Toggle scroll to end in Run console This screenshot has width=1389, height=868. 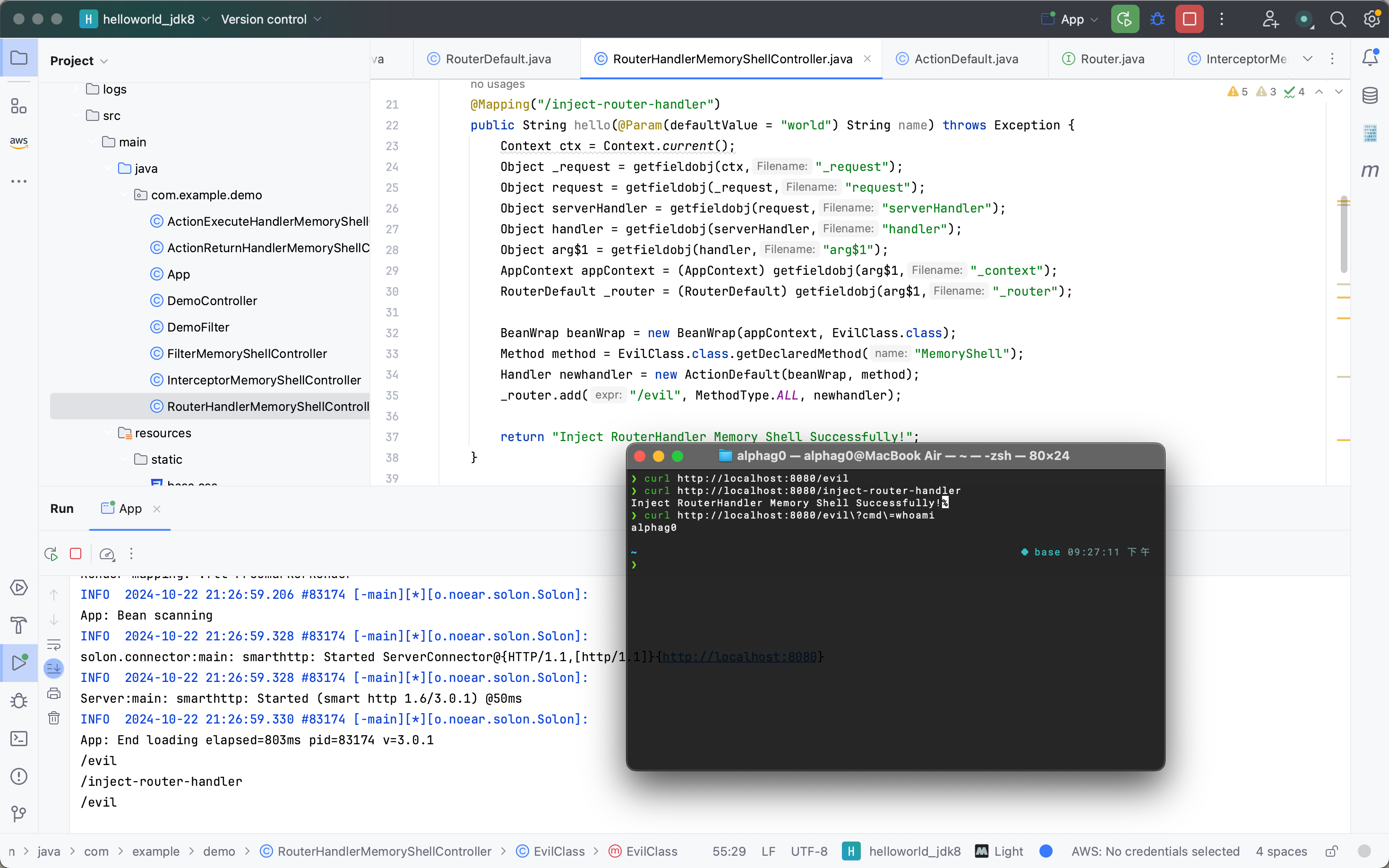point(54,668)
